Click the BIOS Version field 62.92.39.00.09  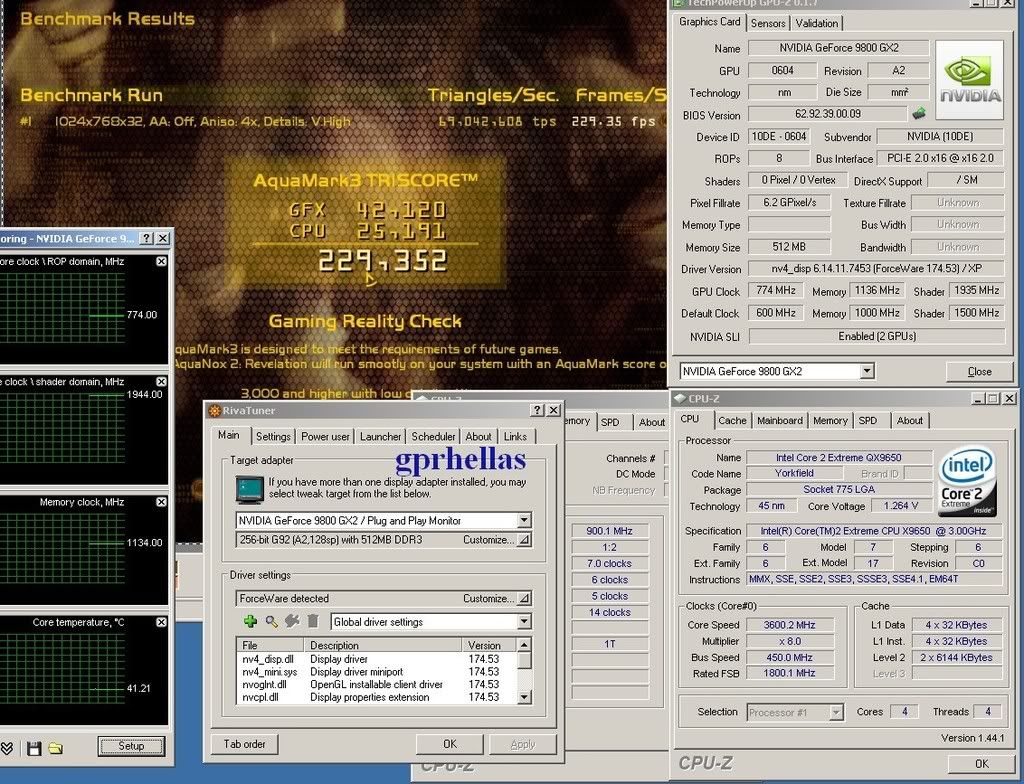[x=827, y=114]
